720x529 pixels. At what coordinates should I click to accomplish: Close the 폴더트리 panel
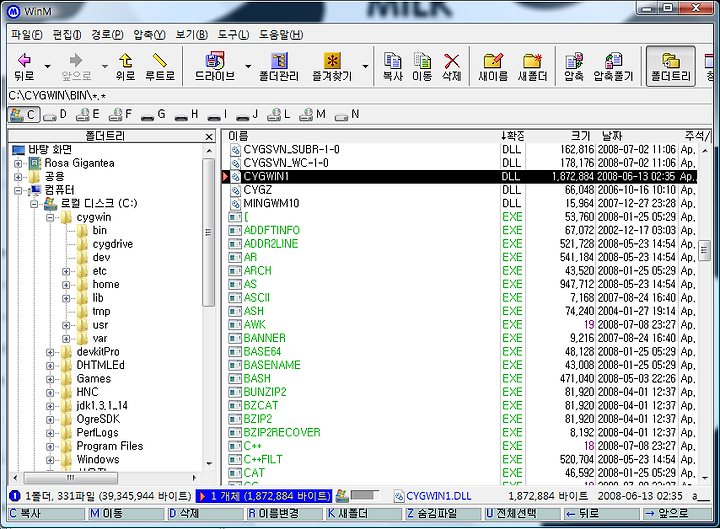209,136
